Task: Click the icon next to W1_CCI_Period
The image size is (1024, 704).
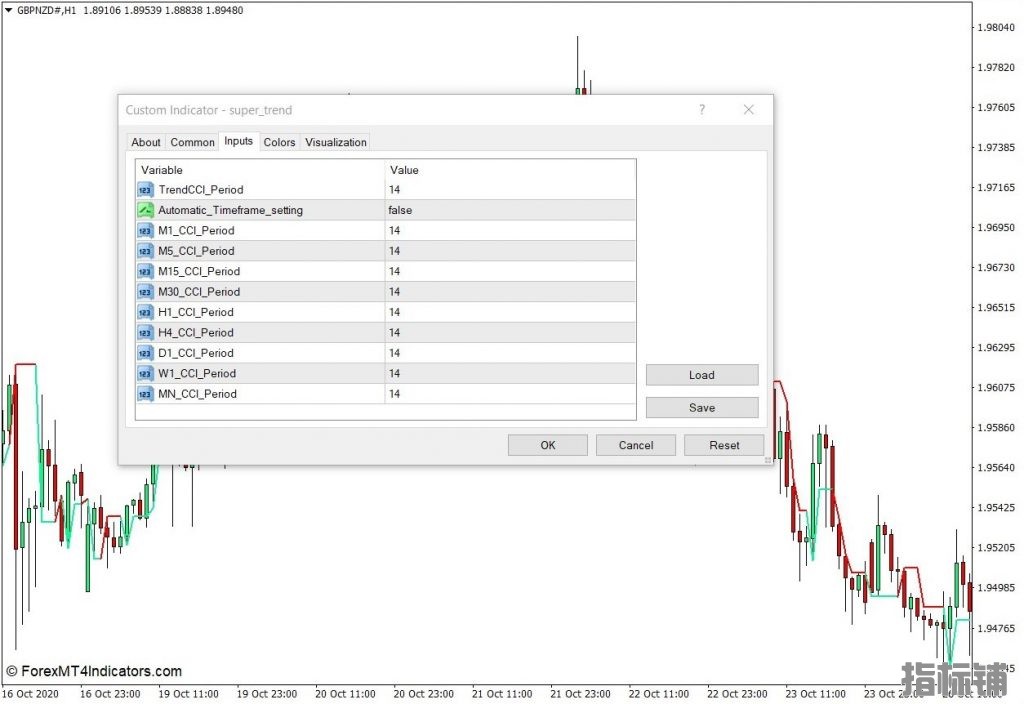Action: coord(145,374)
